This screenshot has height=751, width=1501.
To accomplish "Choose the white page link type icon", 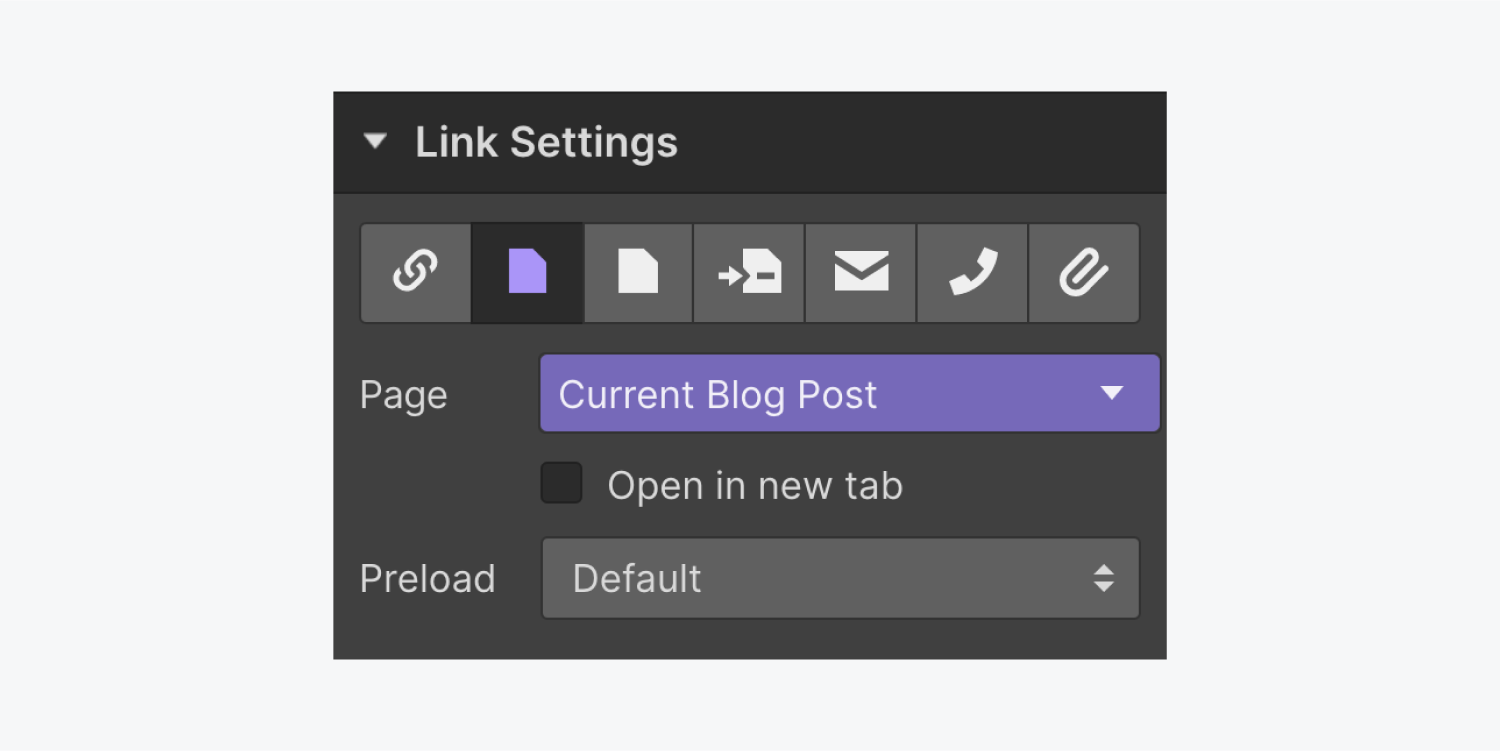I will click(x=638, y=273).
